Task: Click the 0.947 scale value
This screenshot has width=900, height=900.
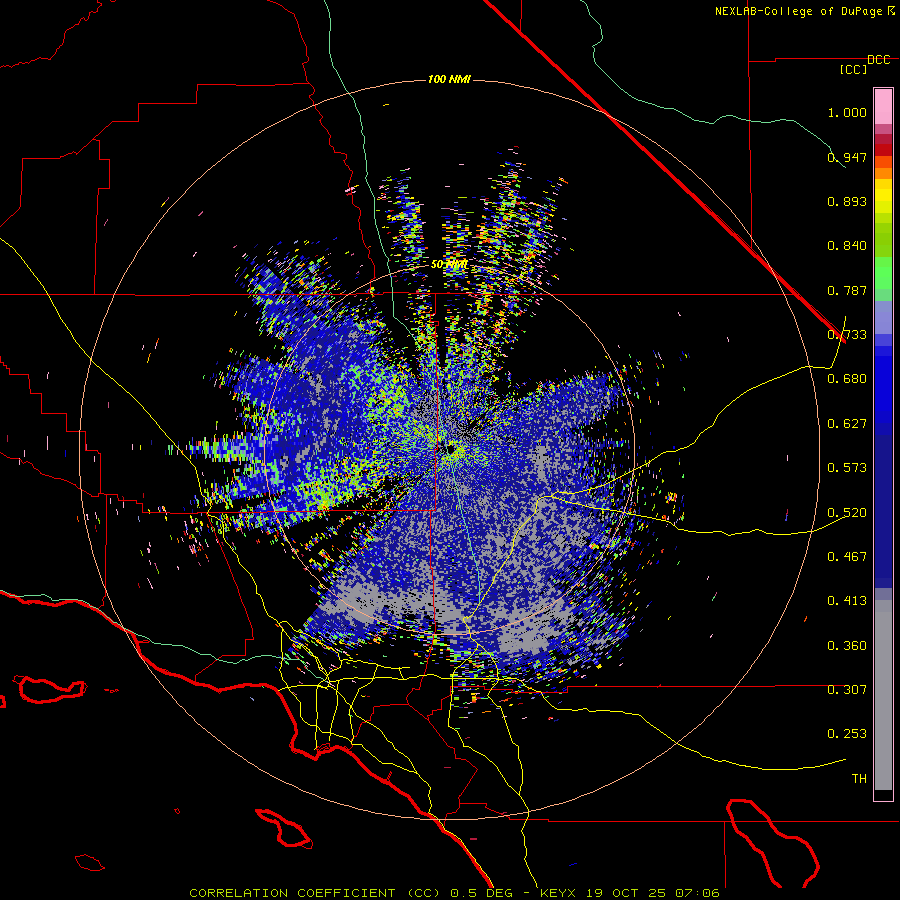Action: pyautogui.click(x=847, y=157)
